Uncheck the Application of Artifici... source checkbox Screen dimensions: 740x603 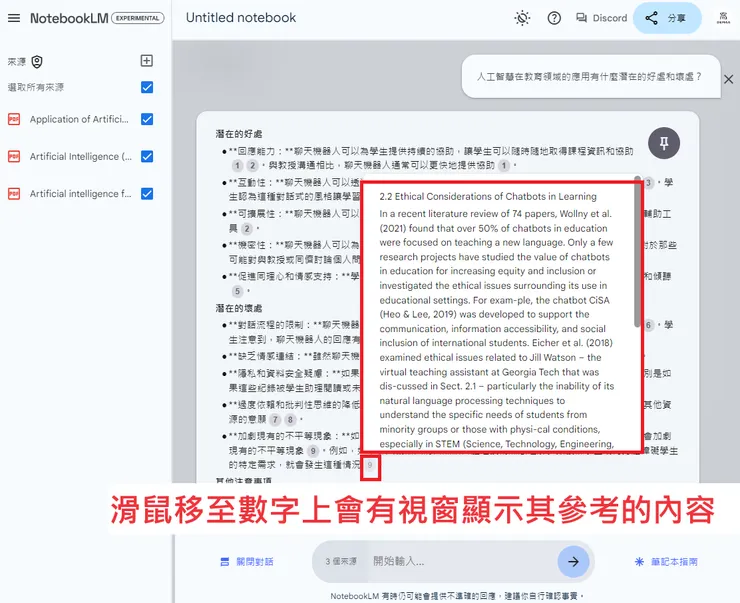(x=147, y=119)
